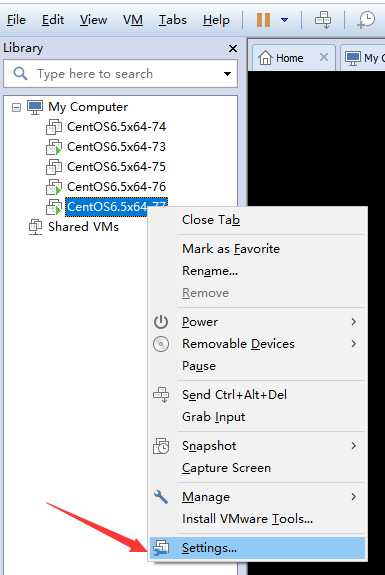
Task: Click the snapshot clock toolbar icon
Action: pos(366,19)
